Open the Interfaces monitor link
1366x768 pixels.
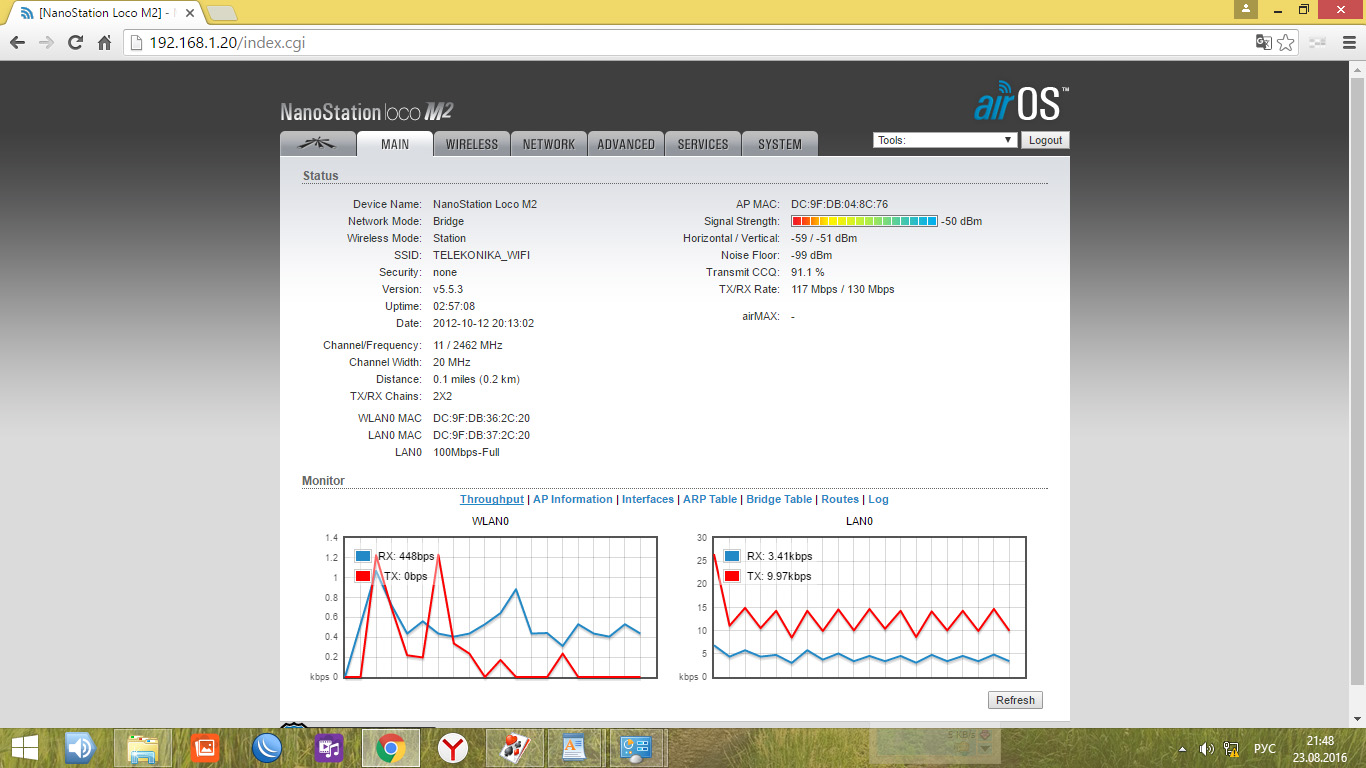(x=648, y=499)
